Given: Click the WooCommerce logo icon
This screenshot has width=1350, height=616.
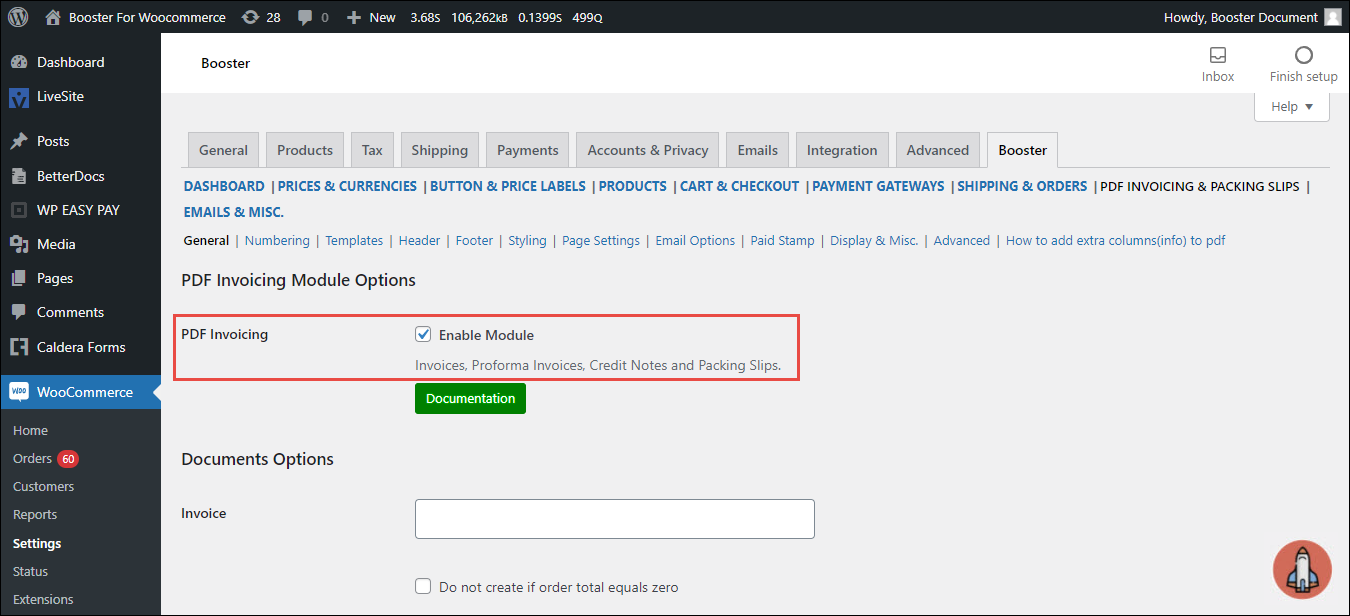Looking at the screenshot, I should (x=19, y=392).
